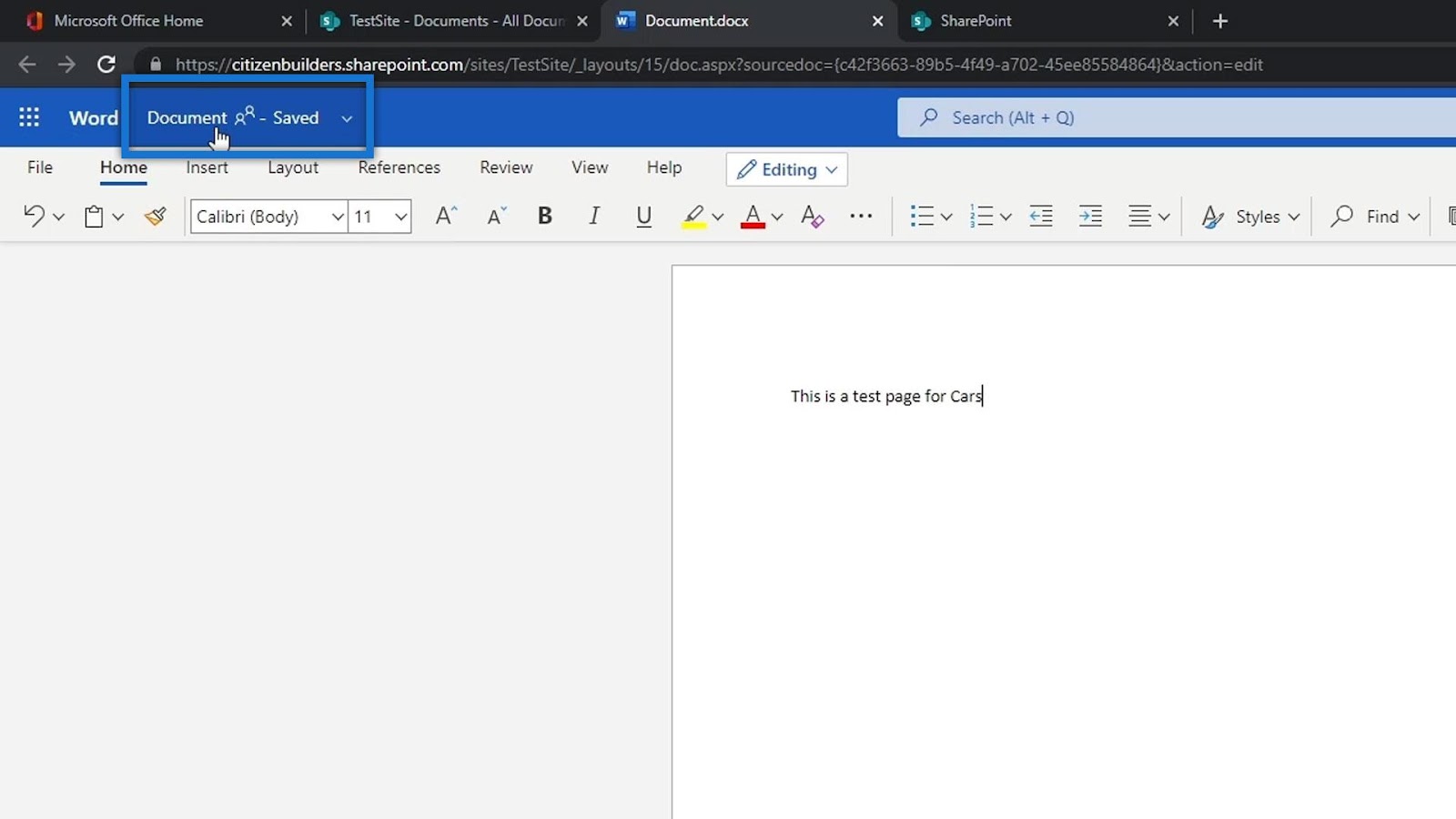Open the Insert ribbon tab
Screen dimensions: 1456x819
click(207, 167)
